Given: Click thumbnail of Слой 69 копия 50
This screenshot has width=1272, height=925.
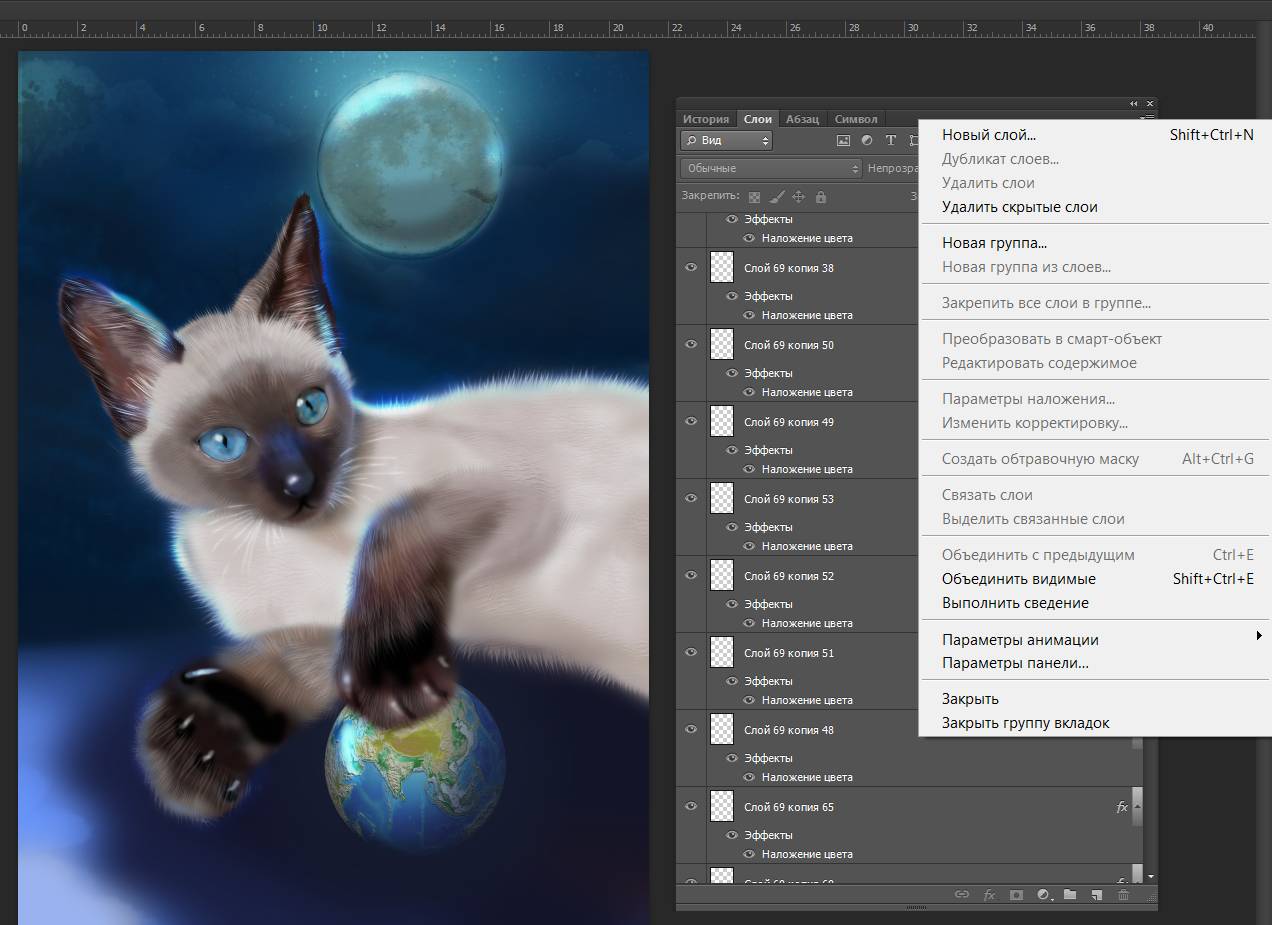Looking at the screenshot, I should [722, 345].
